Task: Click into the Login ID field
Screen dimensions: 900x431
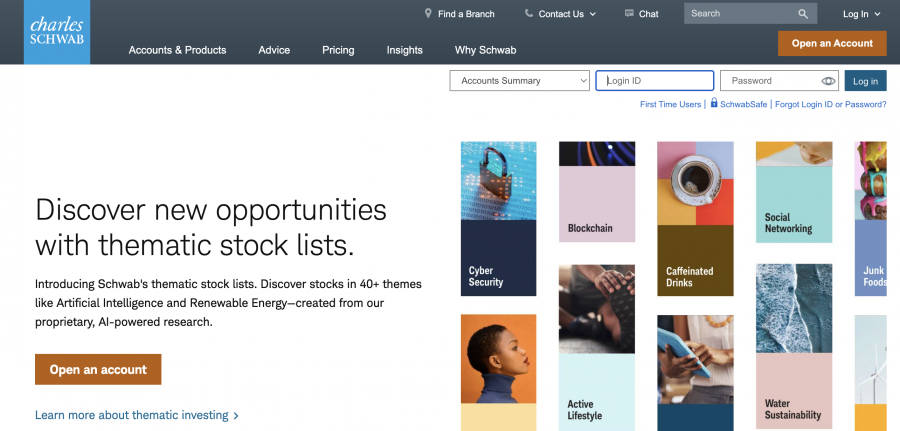Action: (655, 81)
